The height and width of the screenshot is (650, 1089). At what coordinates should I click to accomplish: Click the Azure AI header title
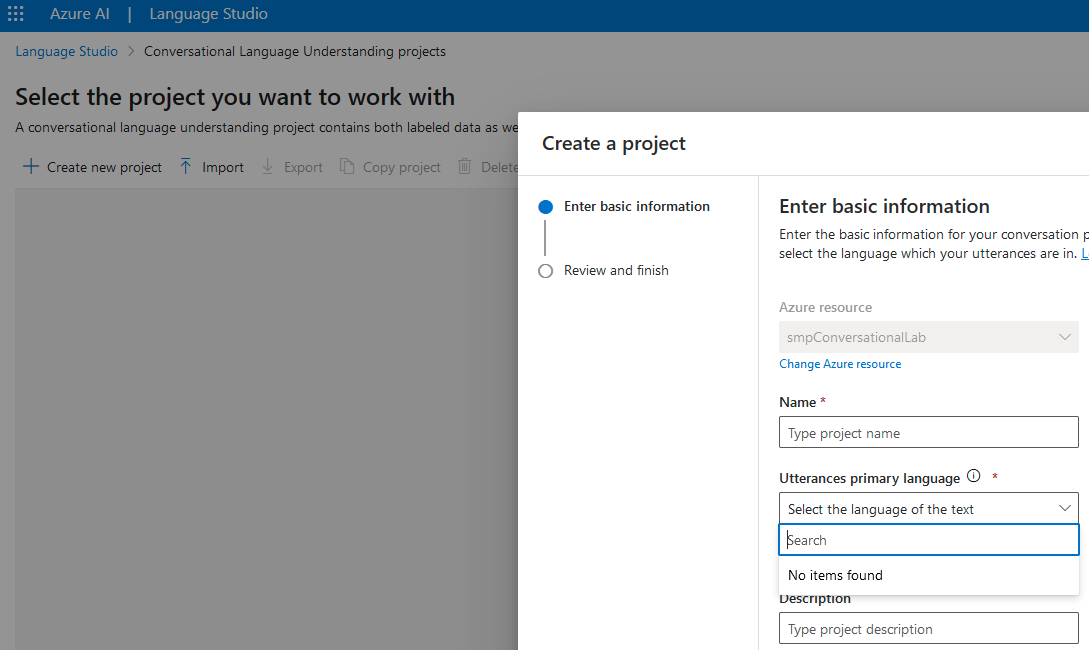(80, 14)
